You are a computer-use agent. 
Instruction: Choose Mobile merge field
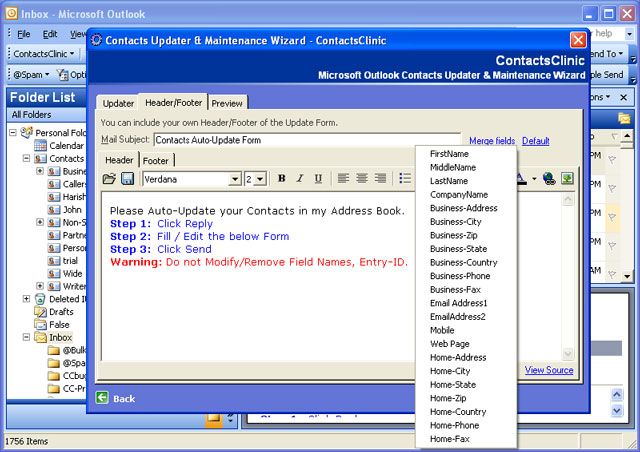tap(442, 330)
